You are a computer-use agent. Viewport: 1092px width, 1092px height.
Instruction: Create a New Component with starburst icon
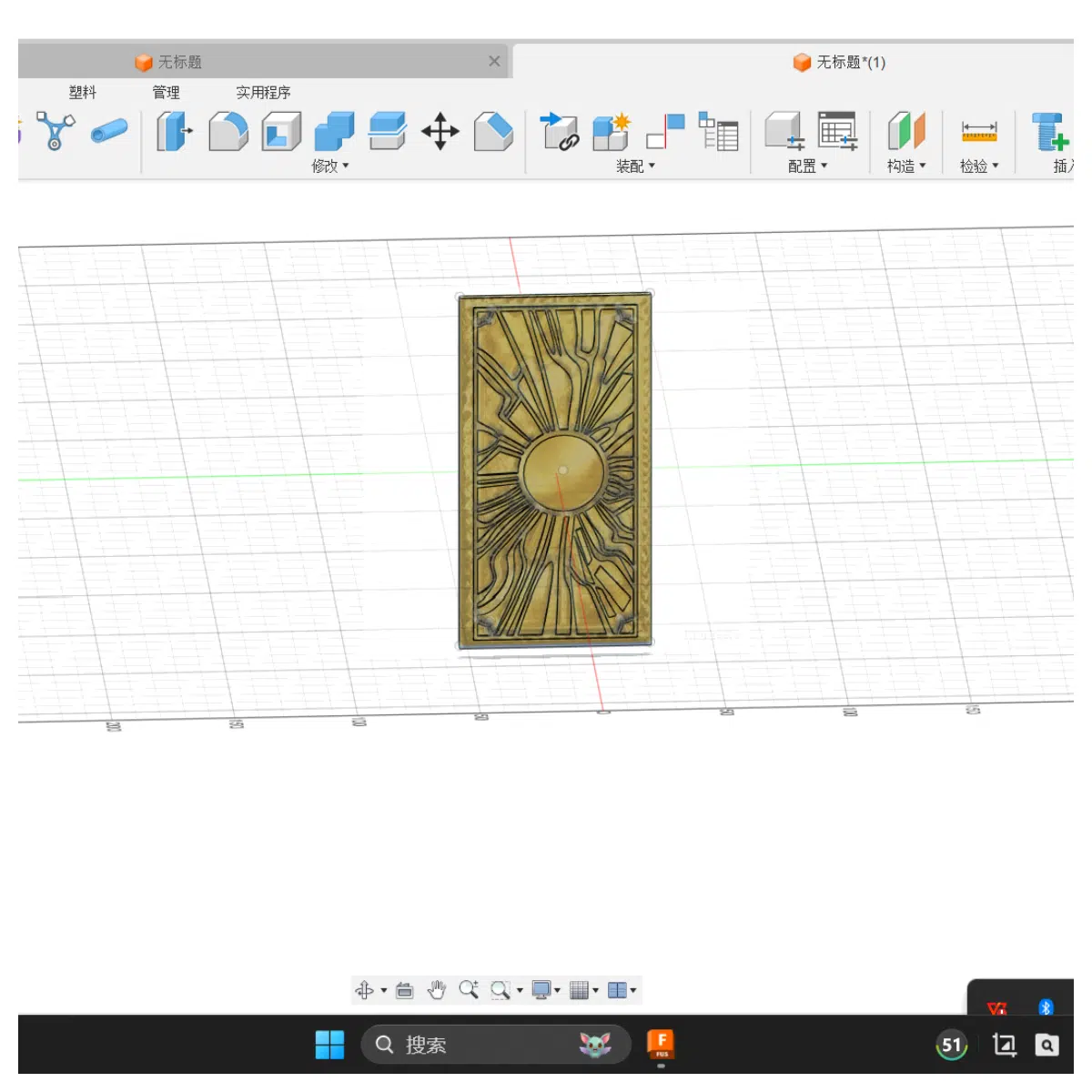coord(612,131)
